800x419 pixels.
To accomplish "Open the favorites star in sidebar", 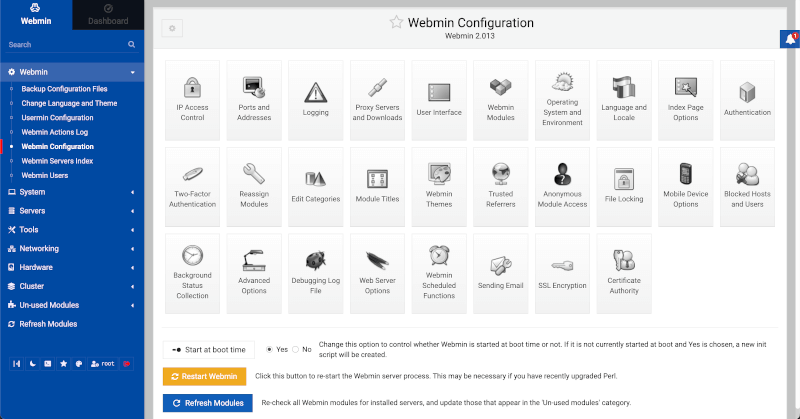I will pos(63,364).
